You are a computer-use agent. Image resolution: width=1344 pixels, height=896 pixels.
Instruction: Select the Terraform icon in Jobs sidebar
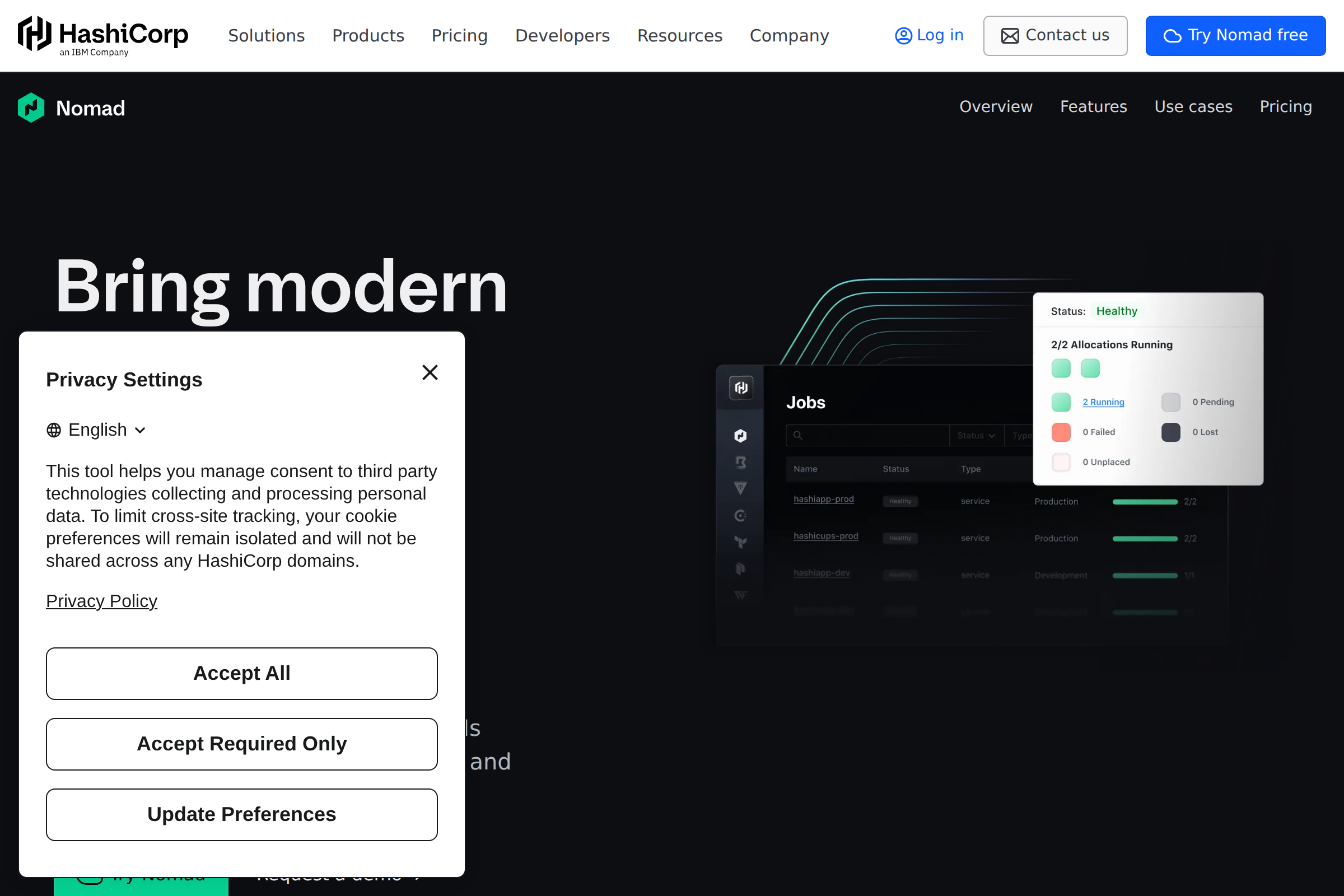tap(740, 542)
